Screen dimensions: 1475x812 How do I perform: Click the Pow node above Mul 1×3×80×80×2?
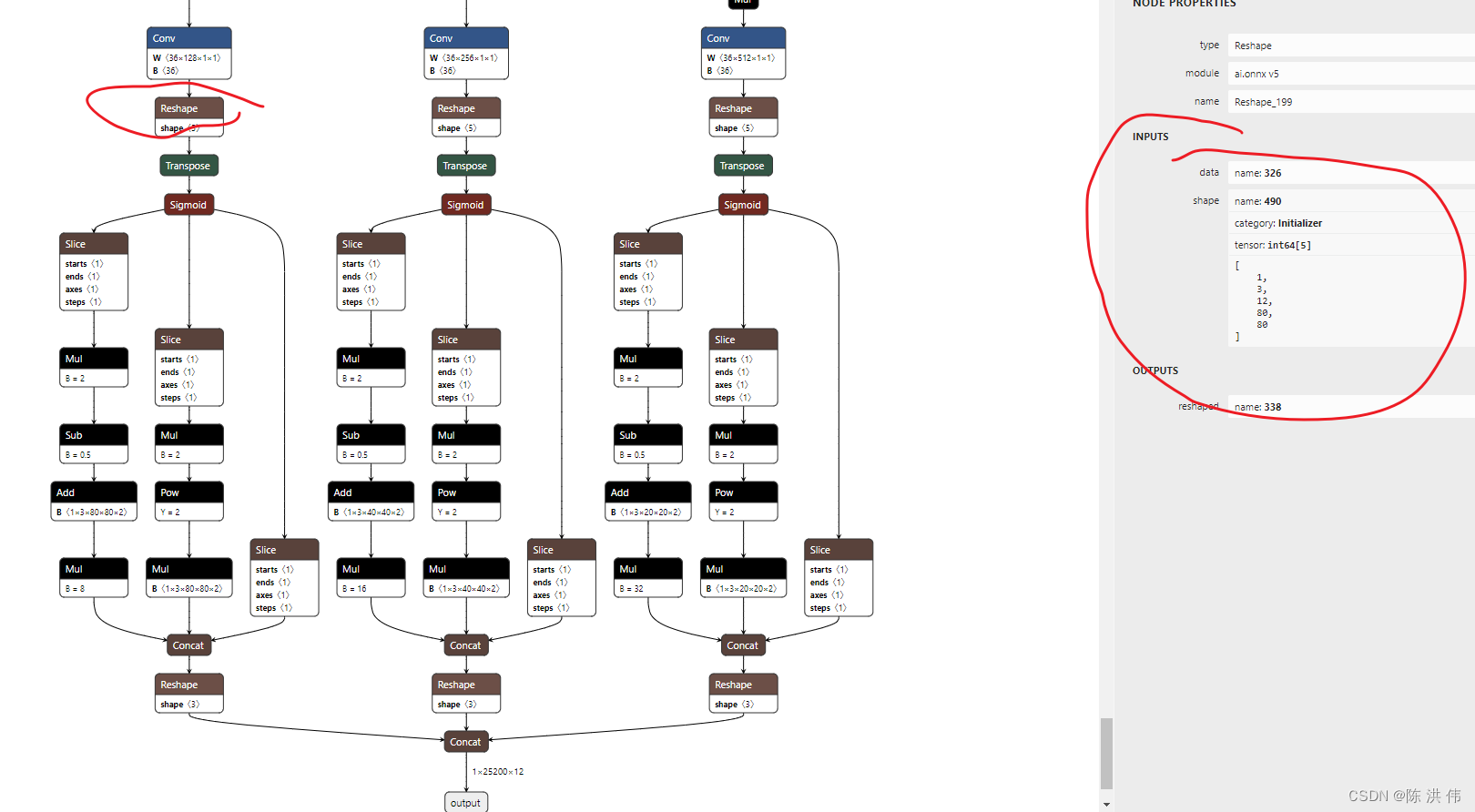(x=189, y=502)
